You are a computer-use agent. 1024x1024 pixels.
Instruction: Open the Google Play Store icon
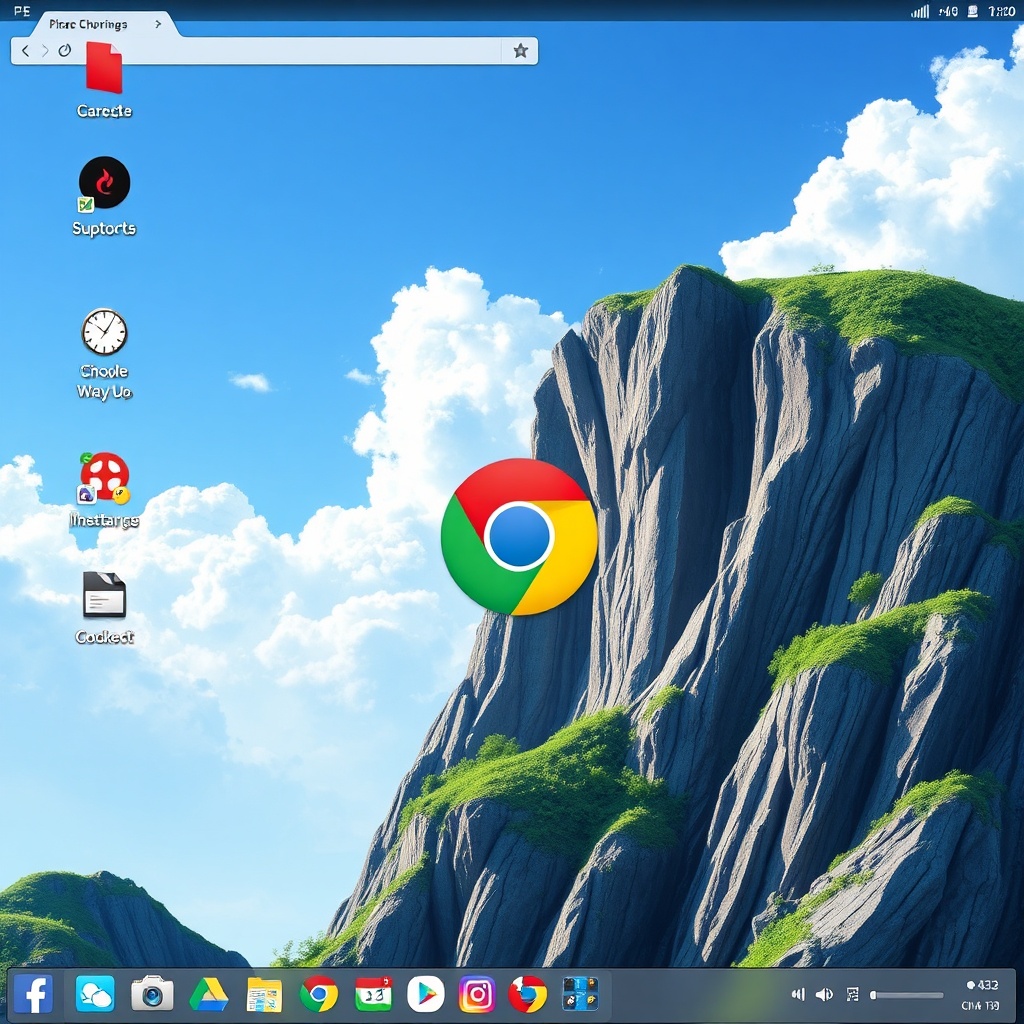(x=426, y=994)
